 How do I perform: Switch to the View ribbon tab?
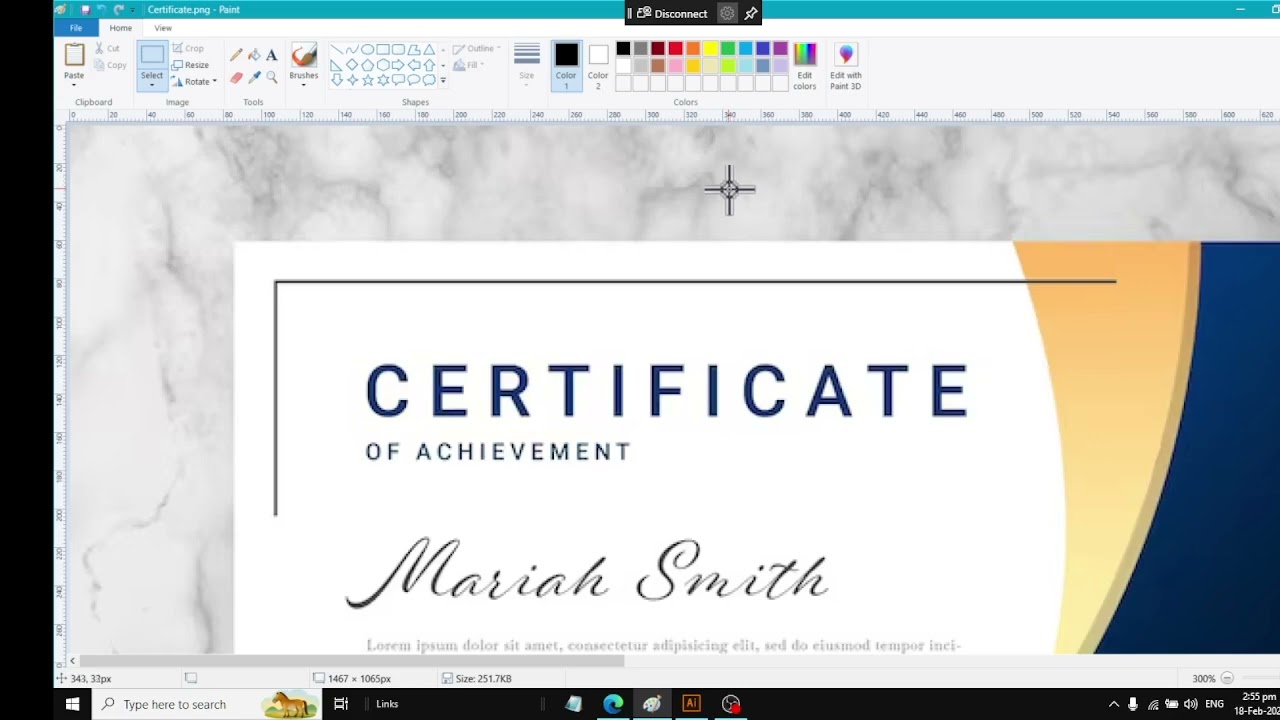163,28
